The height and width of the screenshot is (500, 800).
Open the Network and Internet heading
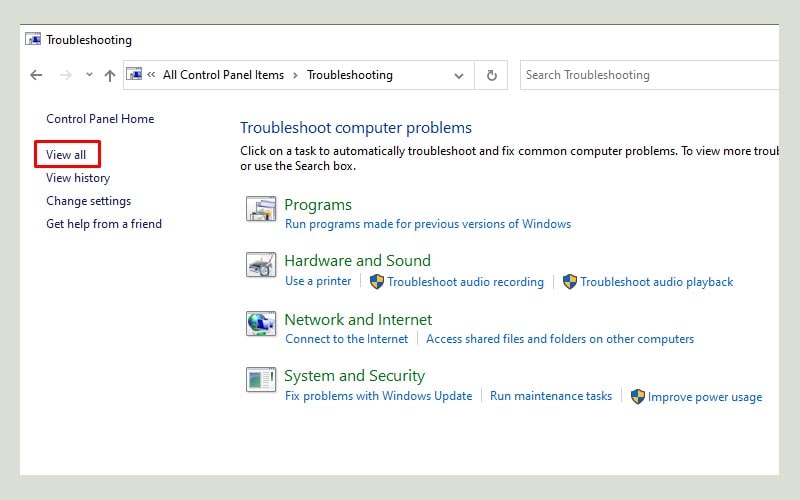pyautogui.click(x=358, y=320)
